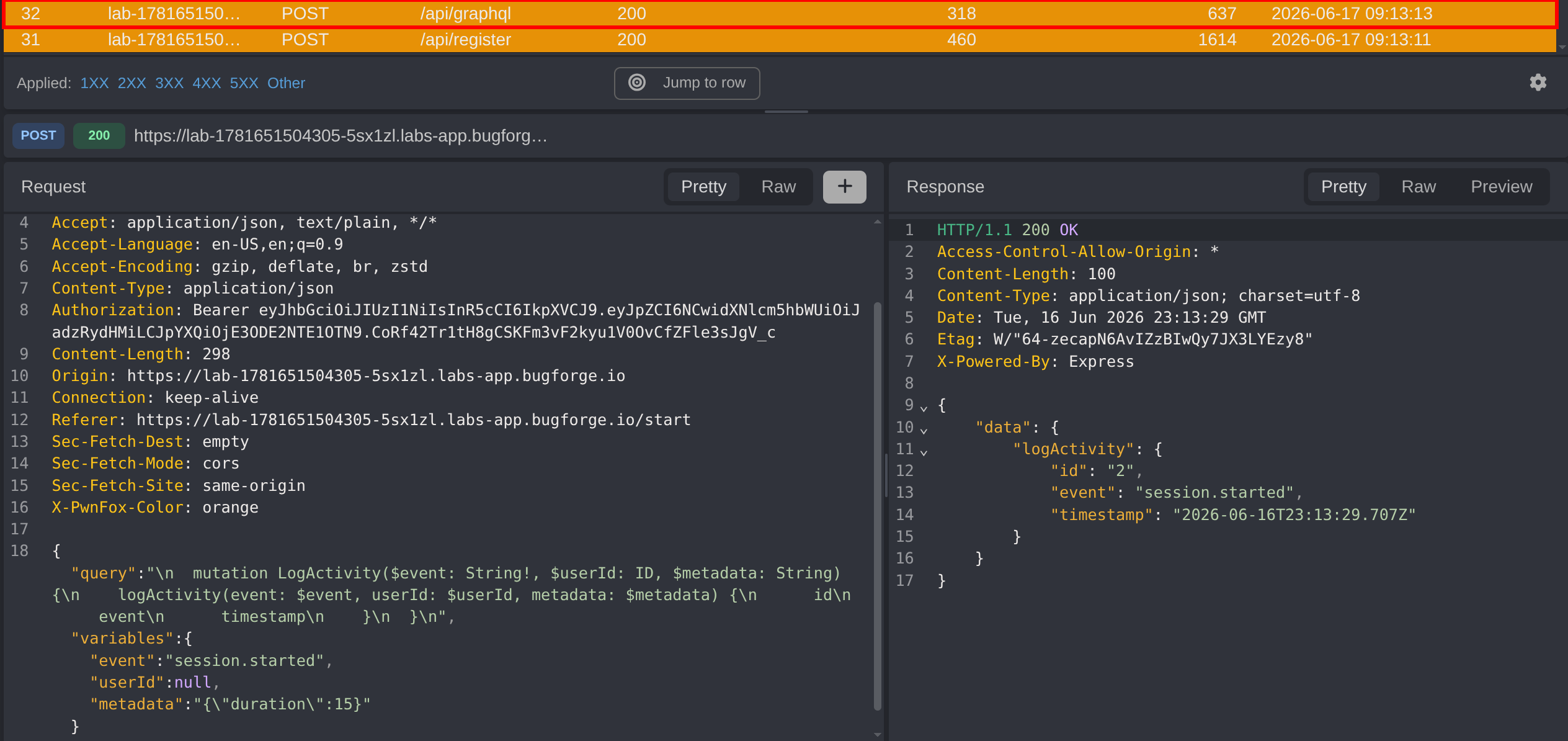Viewport: 1568px width, 741px height.
Task: Toggle the 2XX status filter
Action: coord(131,83)
